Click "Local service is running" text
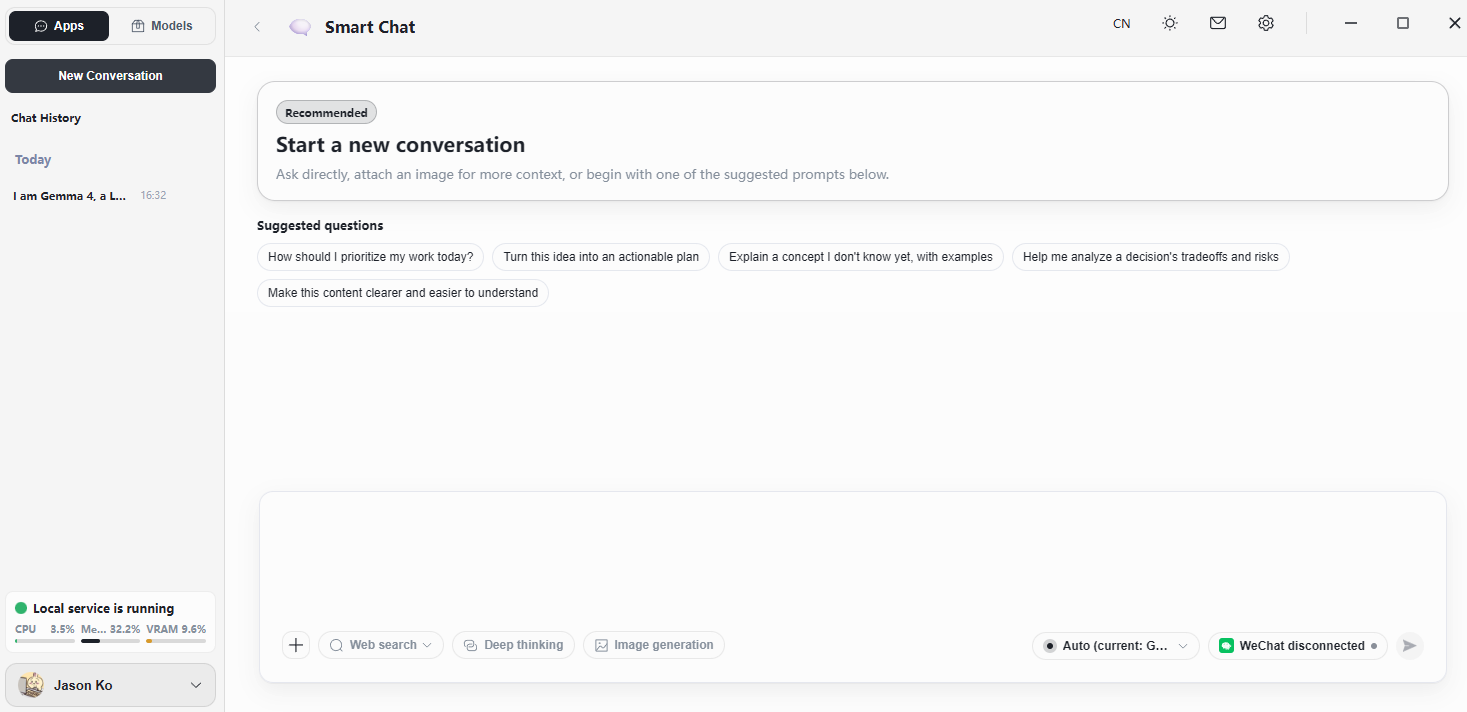 click(x=104, y=608)
